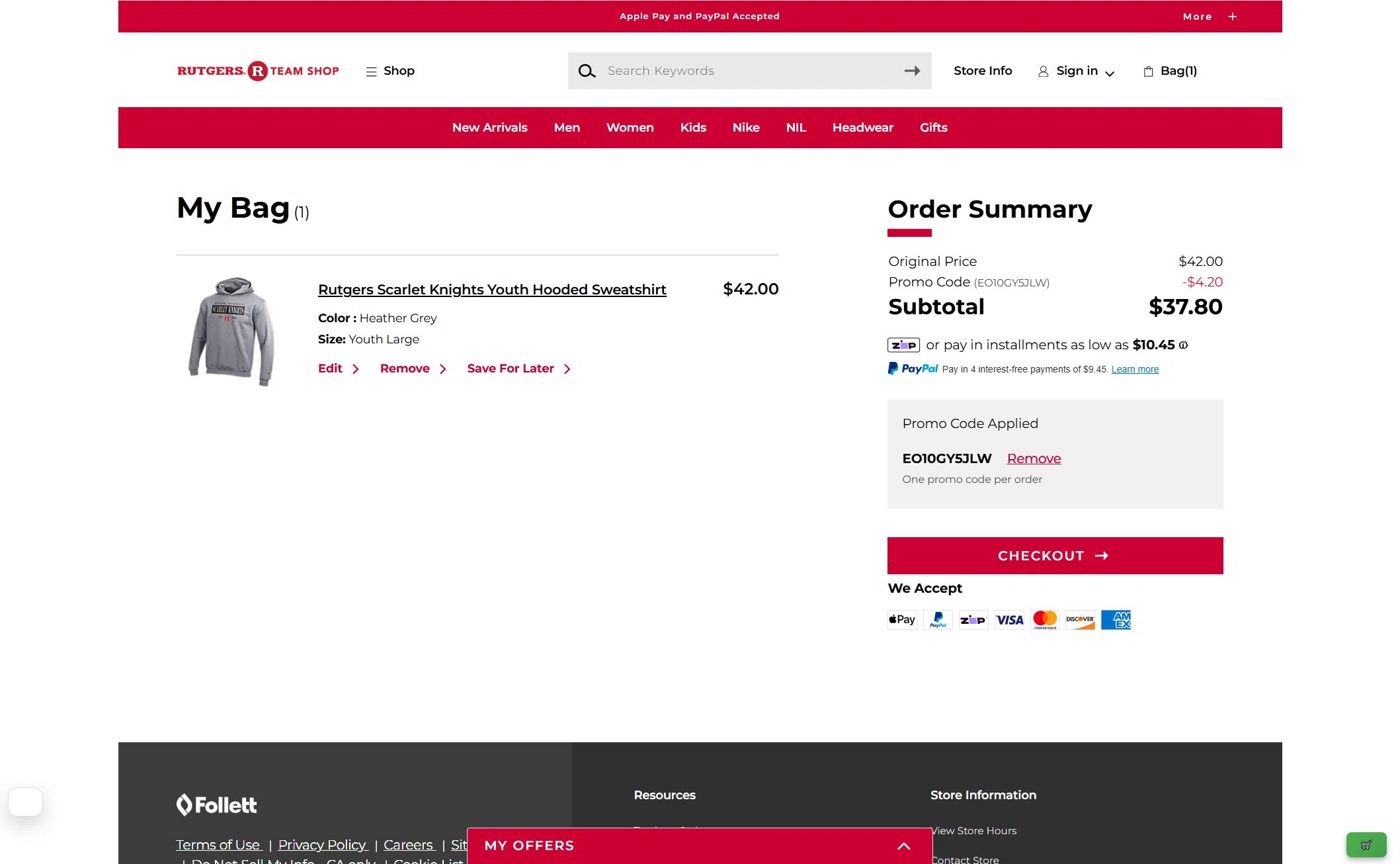Expand the More banner plus icon
1400x864 pixels.
click(x=1233, y=17)
